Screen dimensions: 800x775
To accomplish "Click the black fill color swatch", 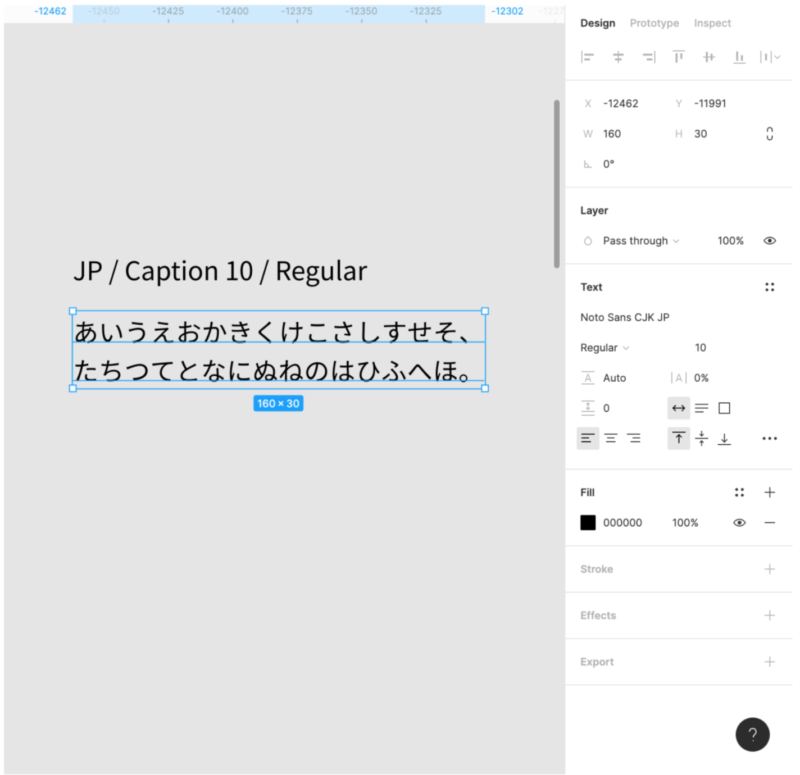I will coord(588,523).
